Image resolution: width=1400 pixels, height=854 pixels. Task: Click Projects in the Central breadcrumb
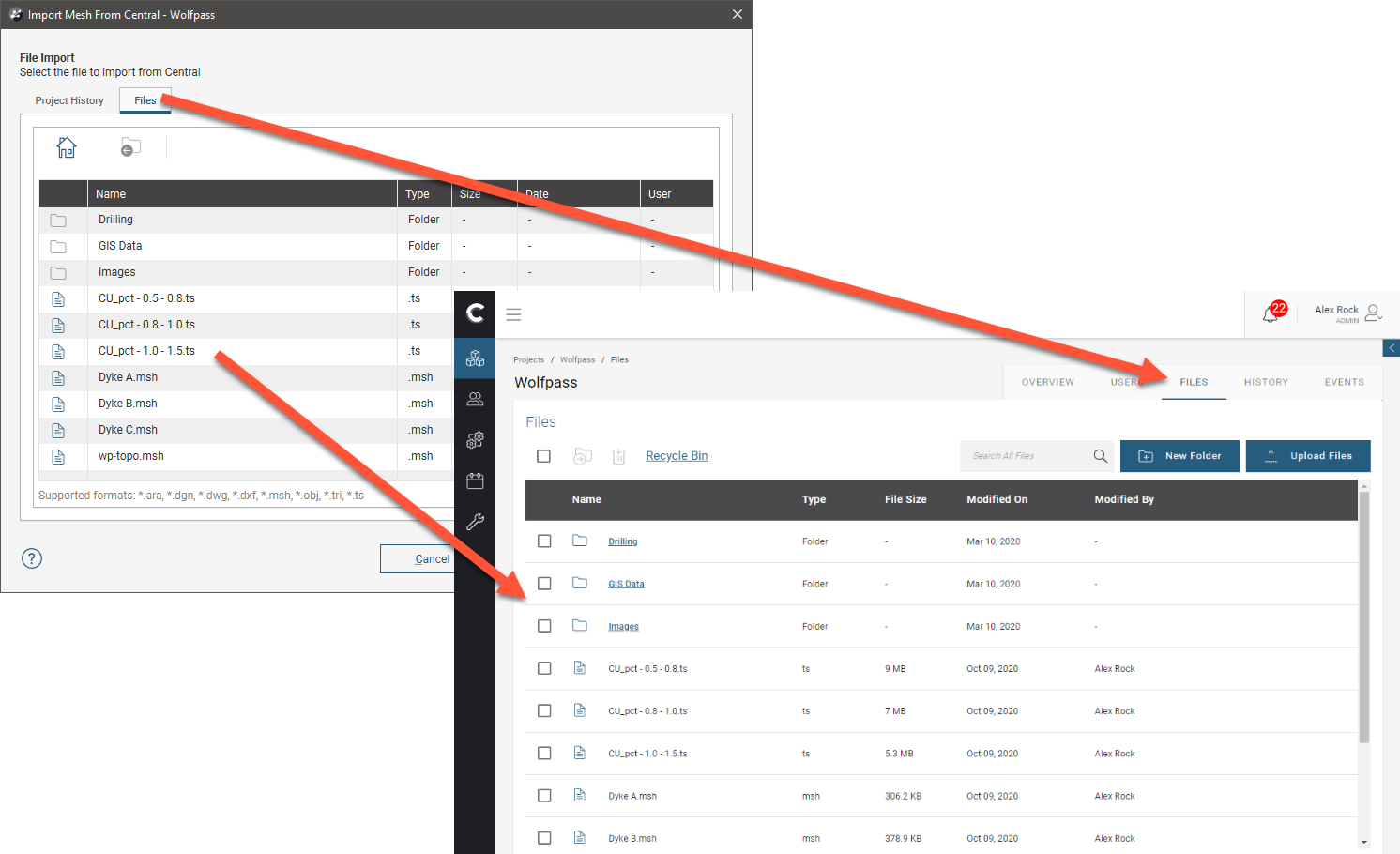[528, 359]
